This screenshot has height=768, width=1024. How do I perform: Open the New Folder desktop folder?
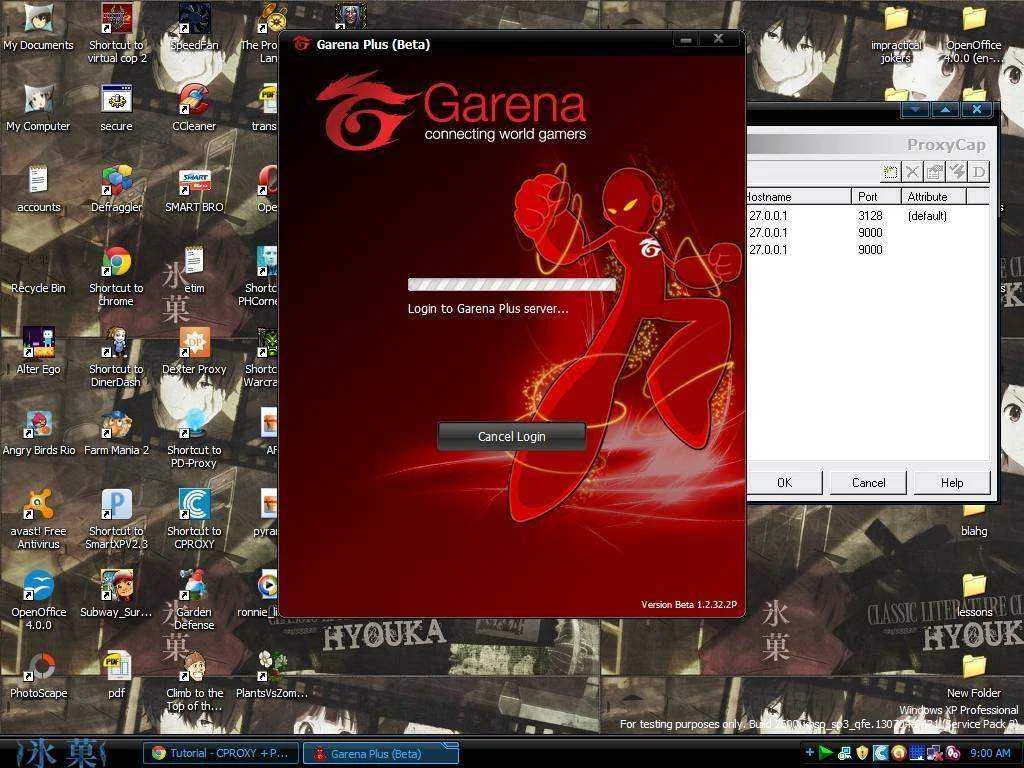pos(974,677)
